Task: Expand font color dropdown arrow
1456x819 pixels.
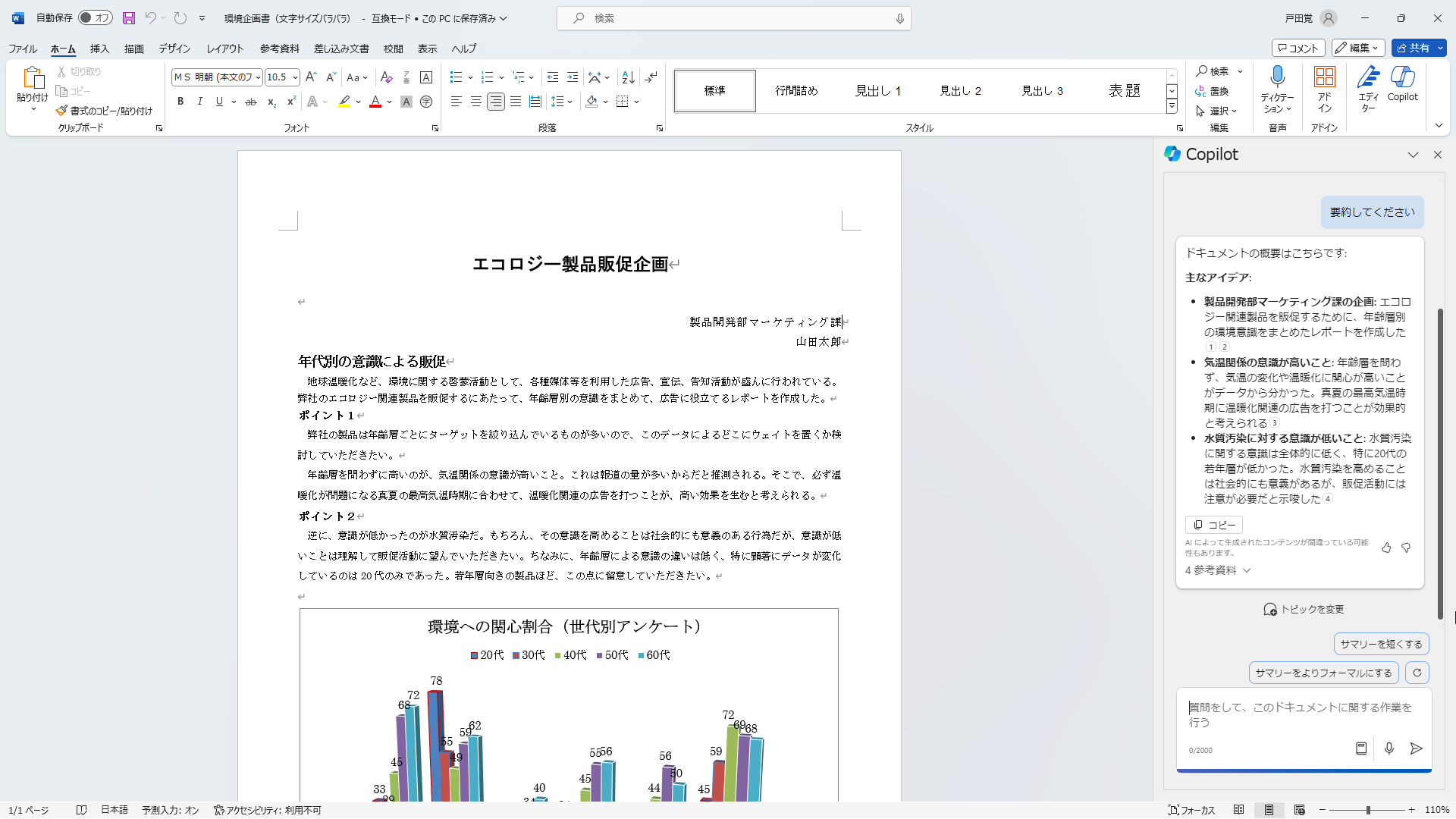Action: tap(390, 102)
